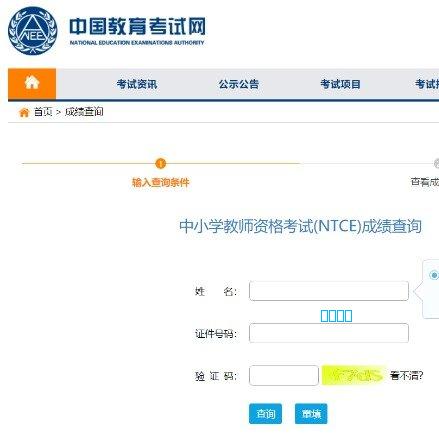Image resolution: width=439 pixels, height=439 pixels.
Task: Click the small orange house breadcrumb icon
Action: pos(24,112)
